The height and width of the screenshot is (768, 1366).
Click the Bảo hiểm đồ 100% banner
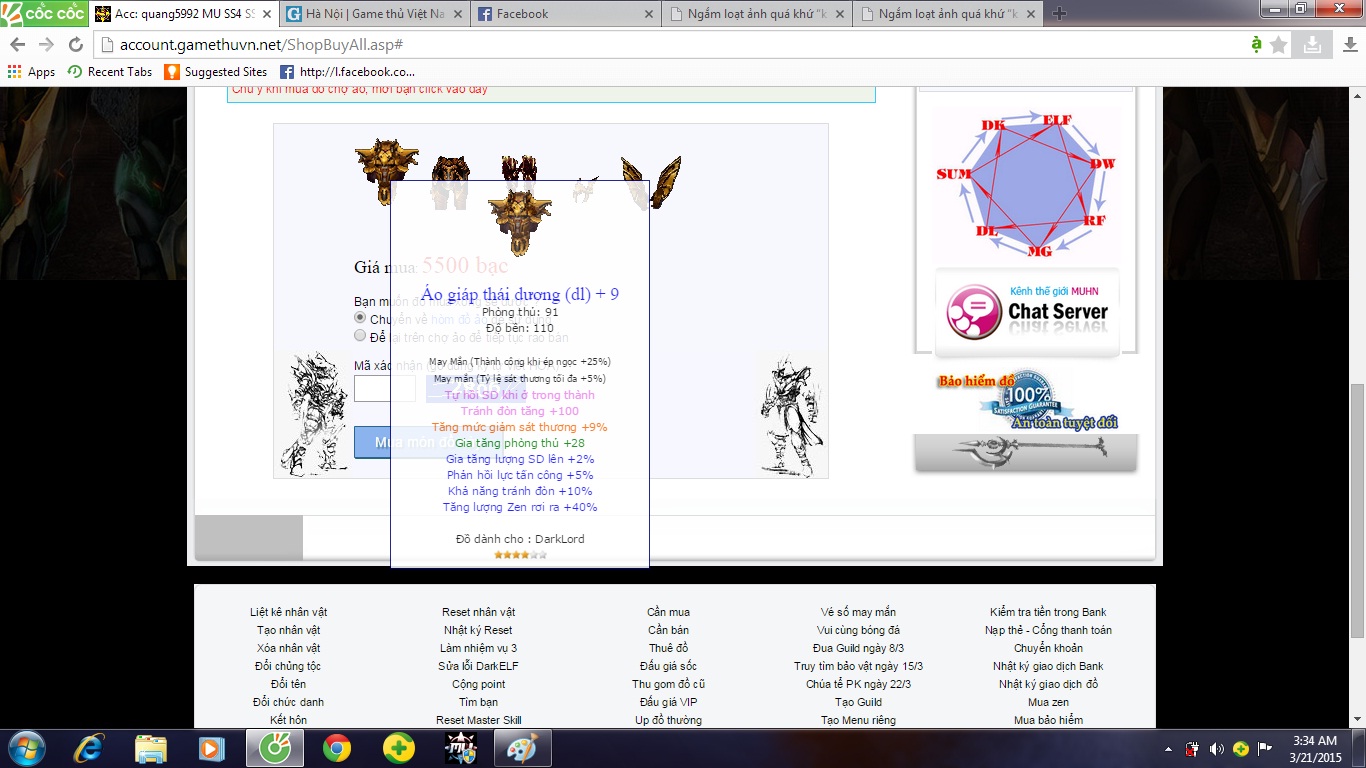pos(1027,400)
